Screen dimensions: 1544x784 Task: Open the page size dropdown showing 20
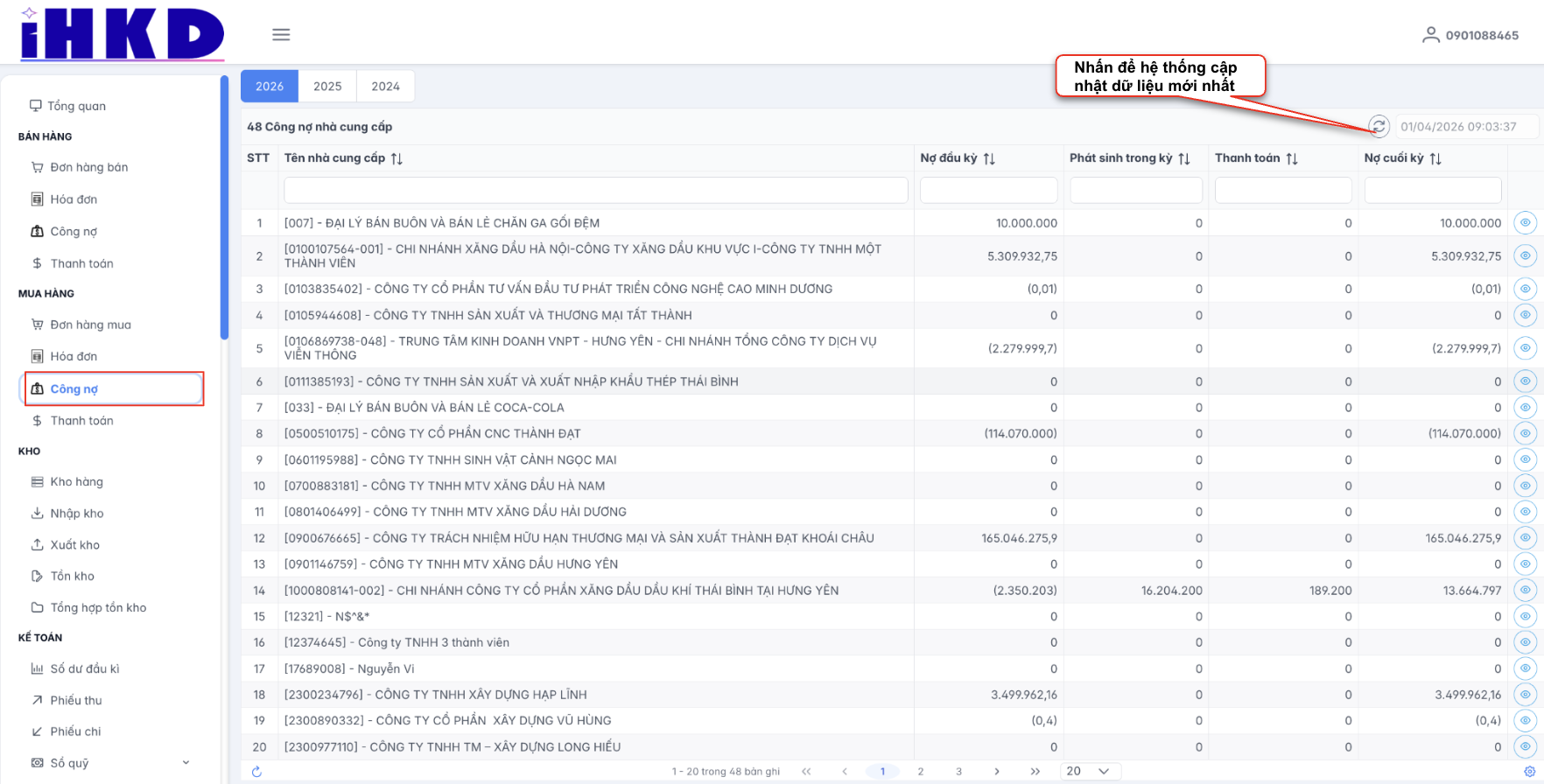point(1088,771)
